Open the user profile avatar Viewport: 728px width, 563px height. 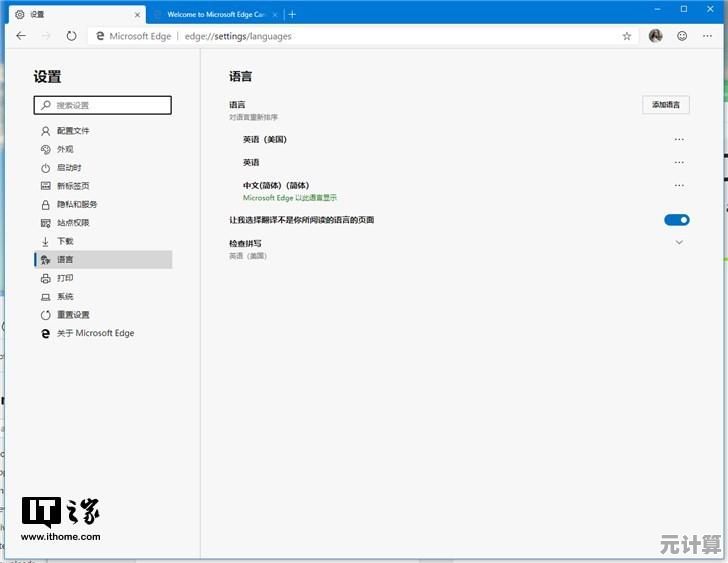tap(656, 36)
